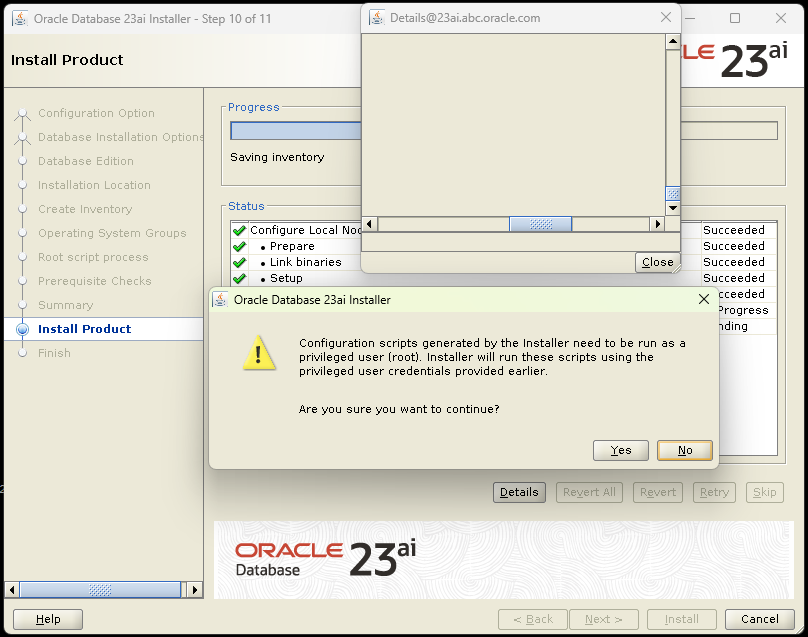Cancel the installation
808x637 pixels.
[760, 619]
